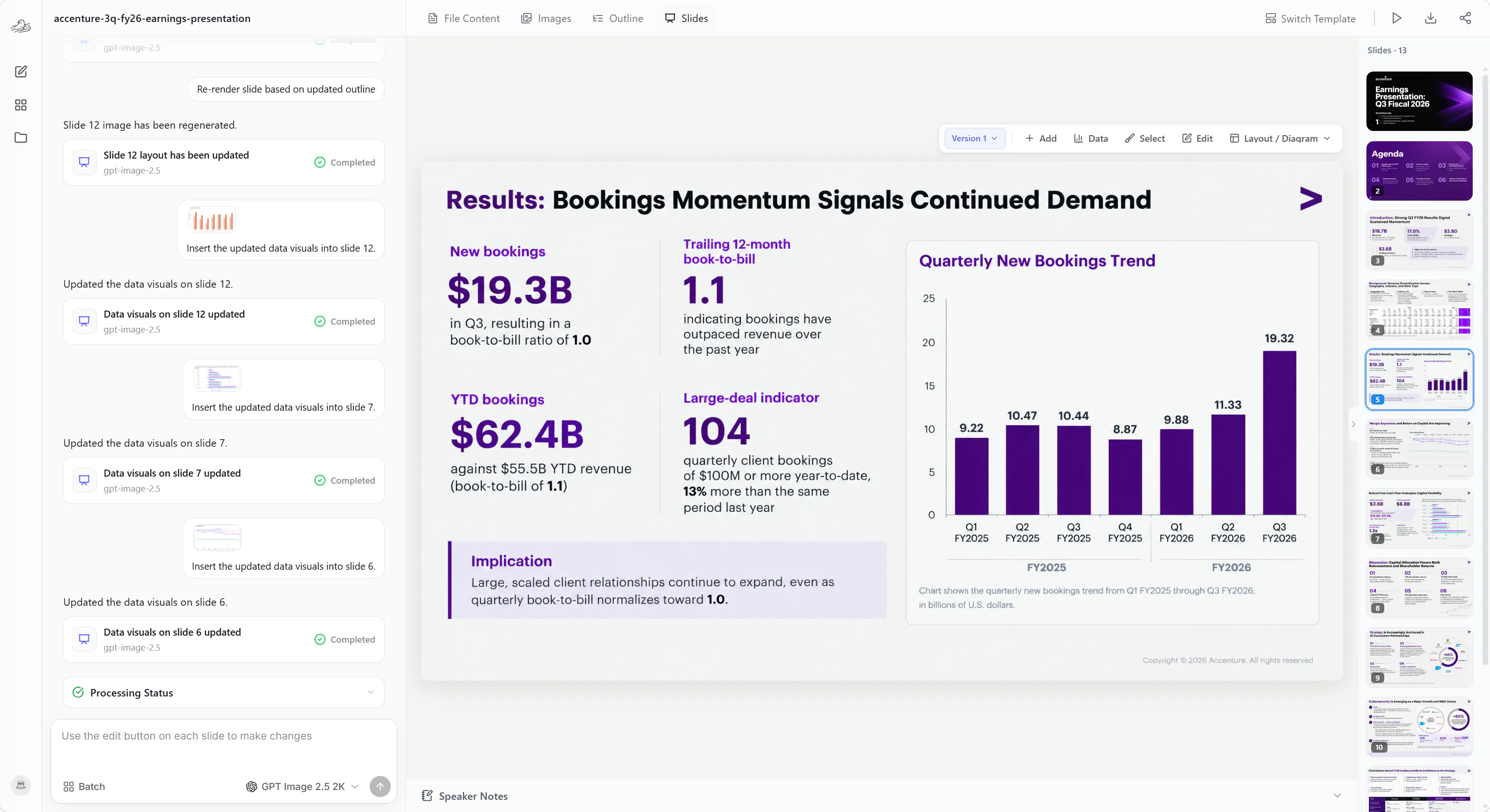Image resolution: width=1490 pixels, height=812 pixels.
Task: Open the folder sidebar icon
Action: [21, 138]
